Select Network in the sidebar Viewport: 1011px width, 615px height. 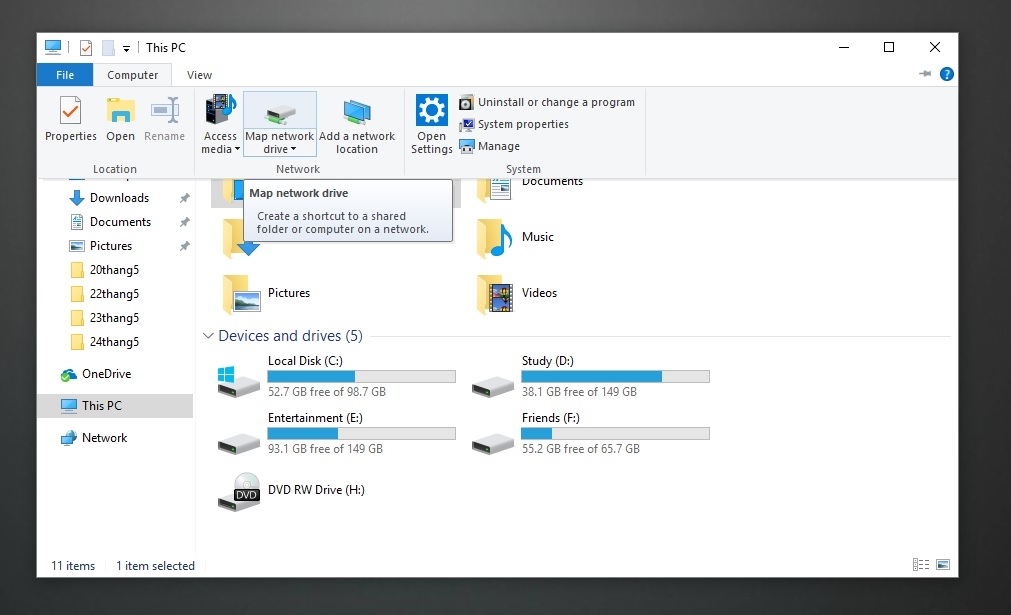[x=106, y=438]
